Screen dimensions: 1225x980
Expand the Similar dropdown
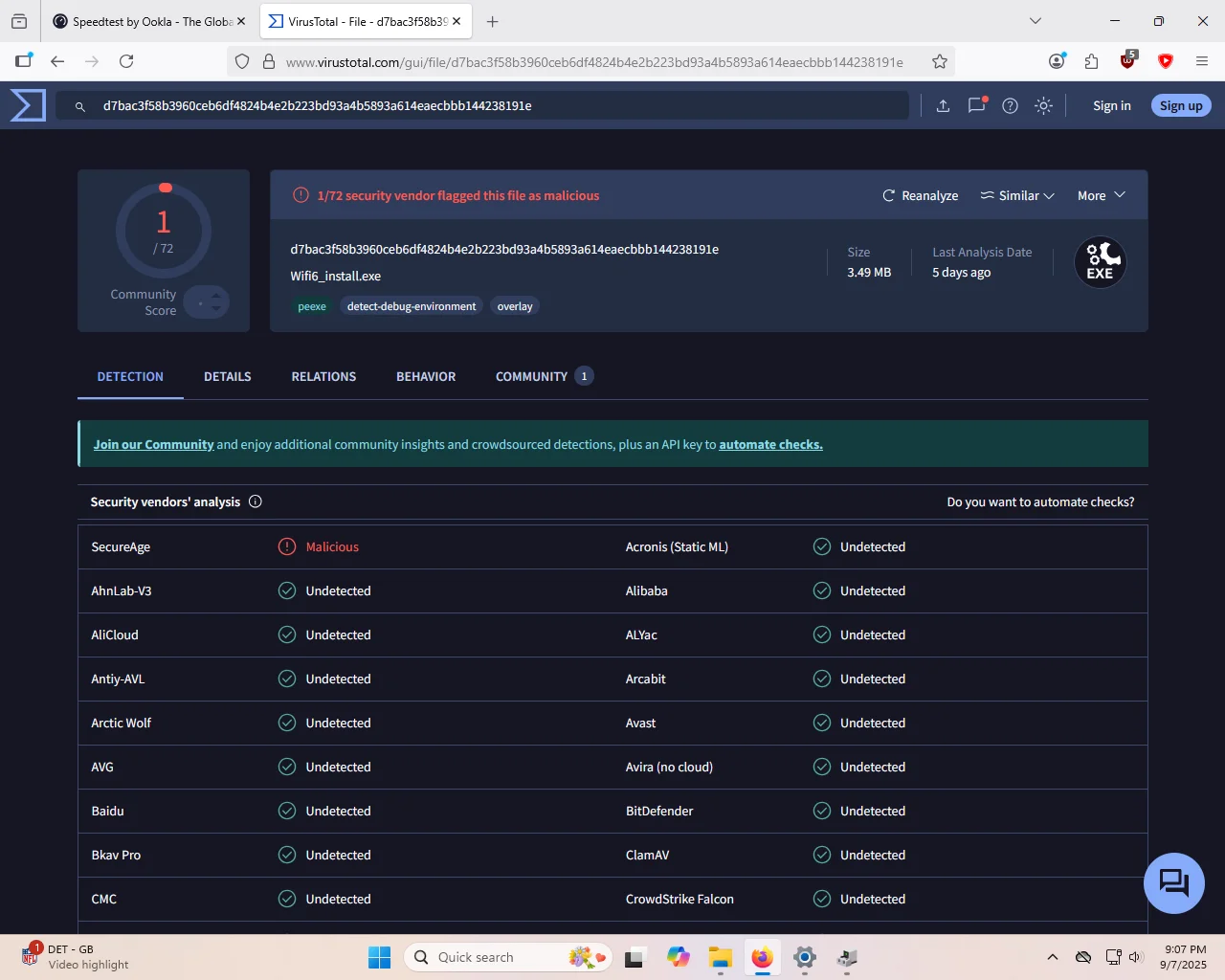[1017, 195]
